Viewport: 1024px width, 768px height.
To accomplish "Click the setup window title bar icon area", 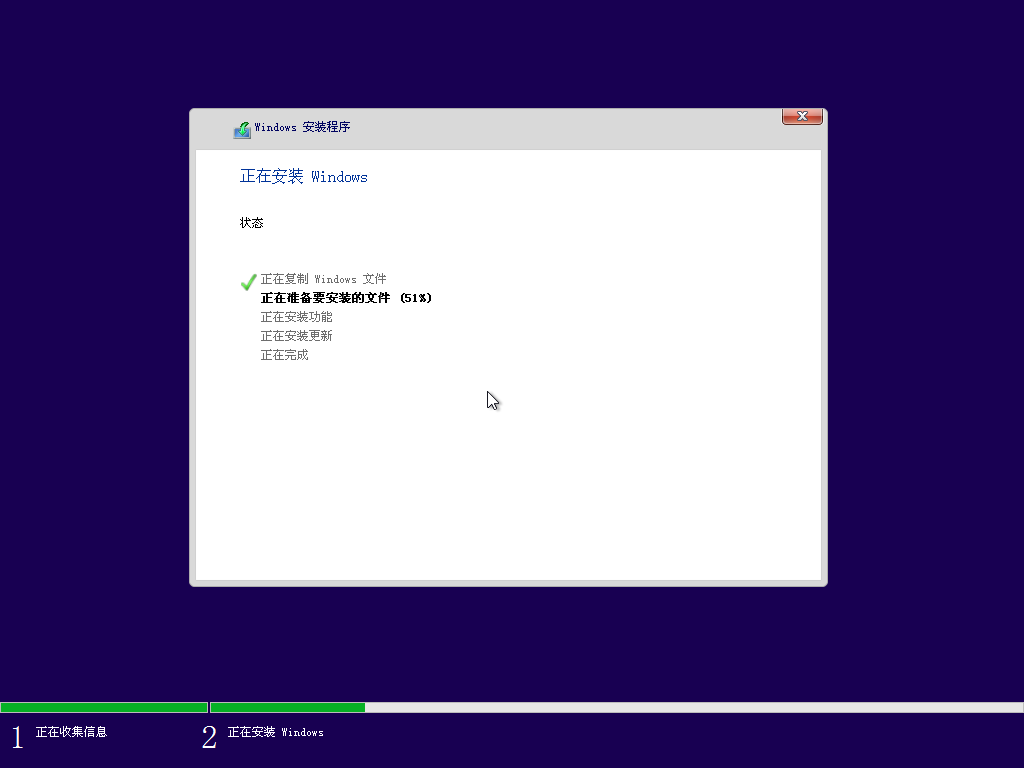I will click(x=242, y=128).
